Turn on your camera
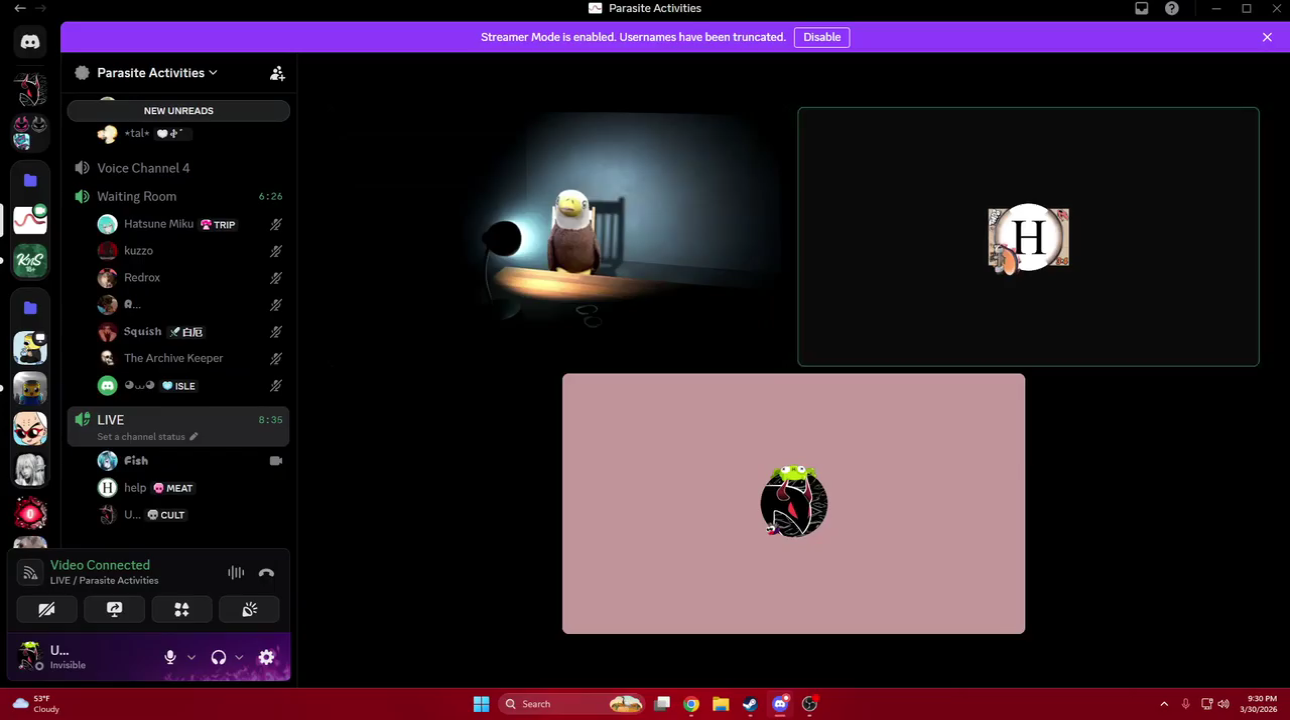Viewport: 1290px width, 720px height. (47, 609)
